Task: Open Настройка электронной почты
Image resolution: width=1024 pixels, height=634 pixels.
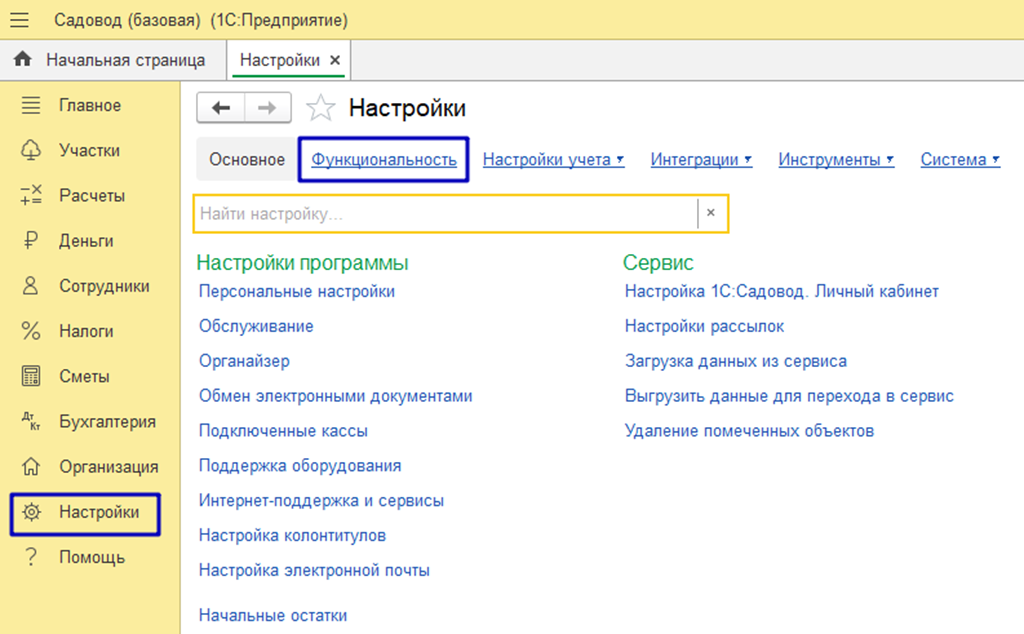Action: [x=314, y=570]
